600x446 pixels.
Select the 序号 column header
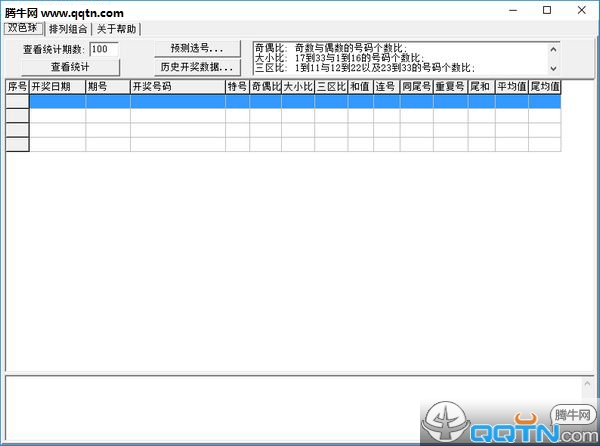pos(18,87)
